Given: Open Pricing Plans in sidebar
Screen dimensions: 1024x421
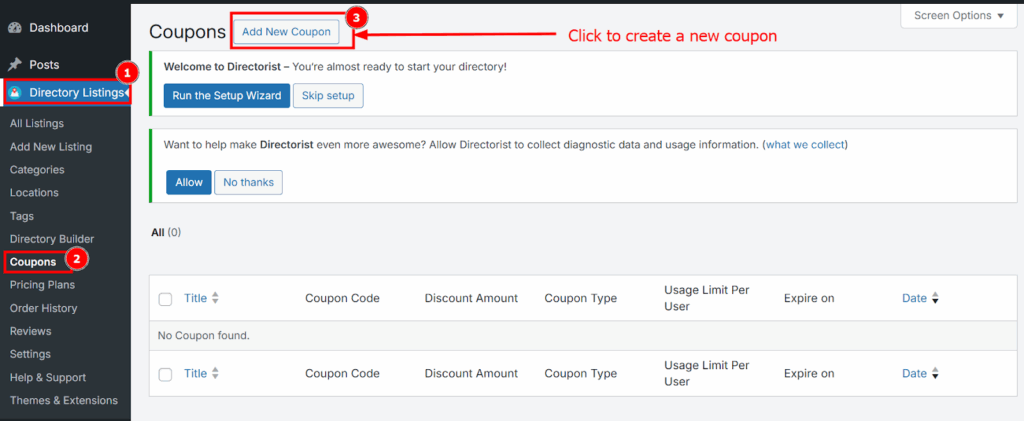Looking at the screenshot, I should [x=41, y=285].
